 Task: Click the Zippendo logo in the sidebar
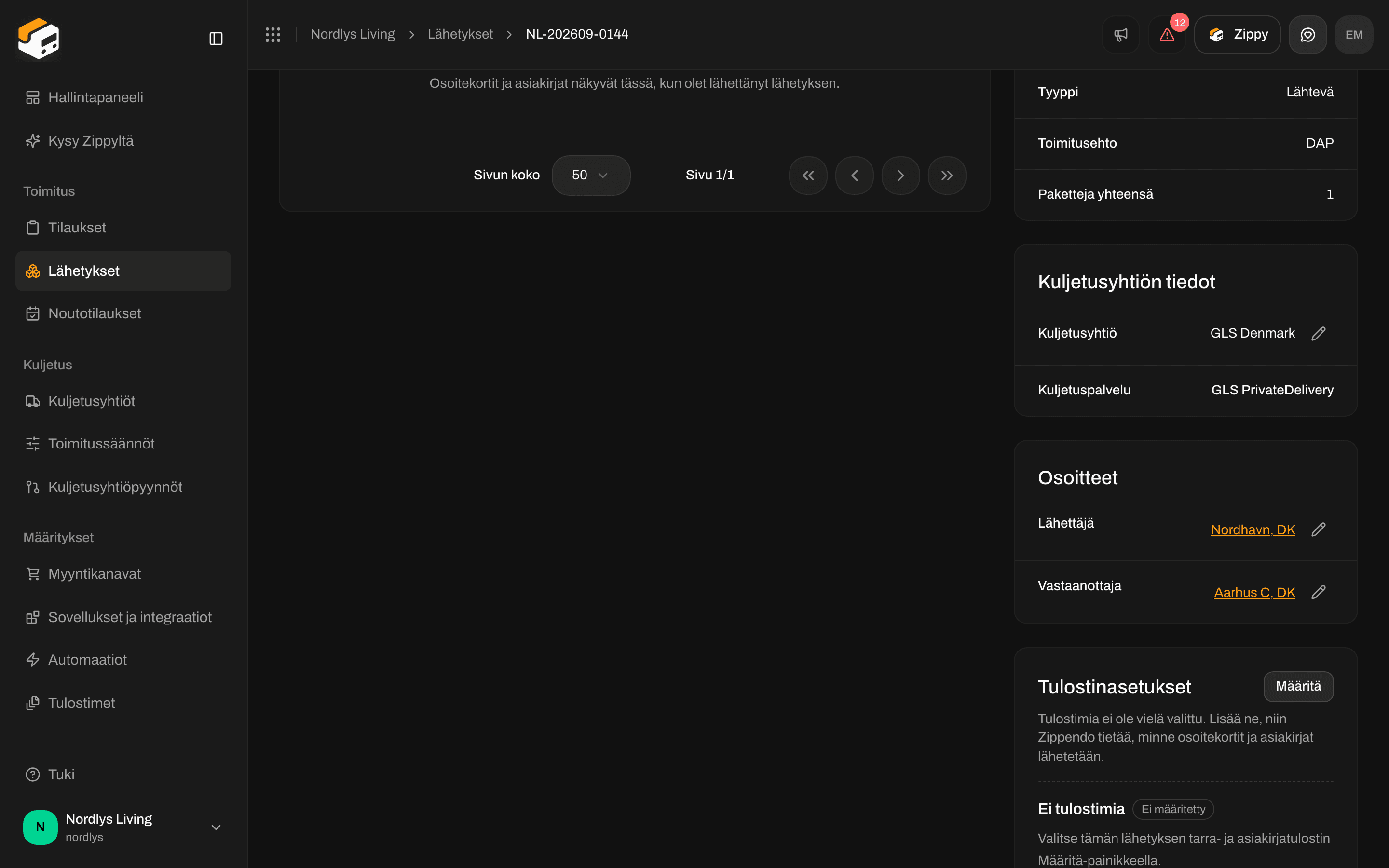[39, 39]
